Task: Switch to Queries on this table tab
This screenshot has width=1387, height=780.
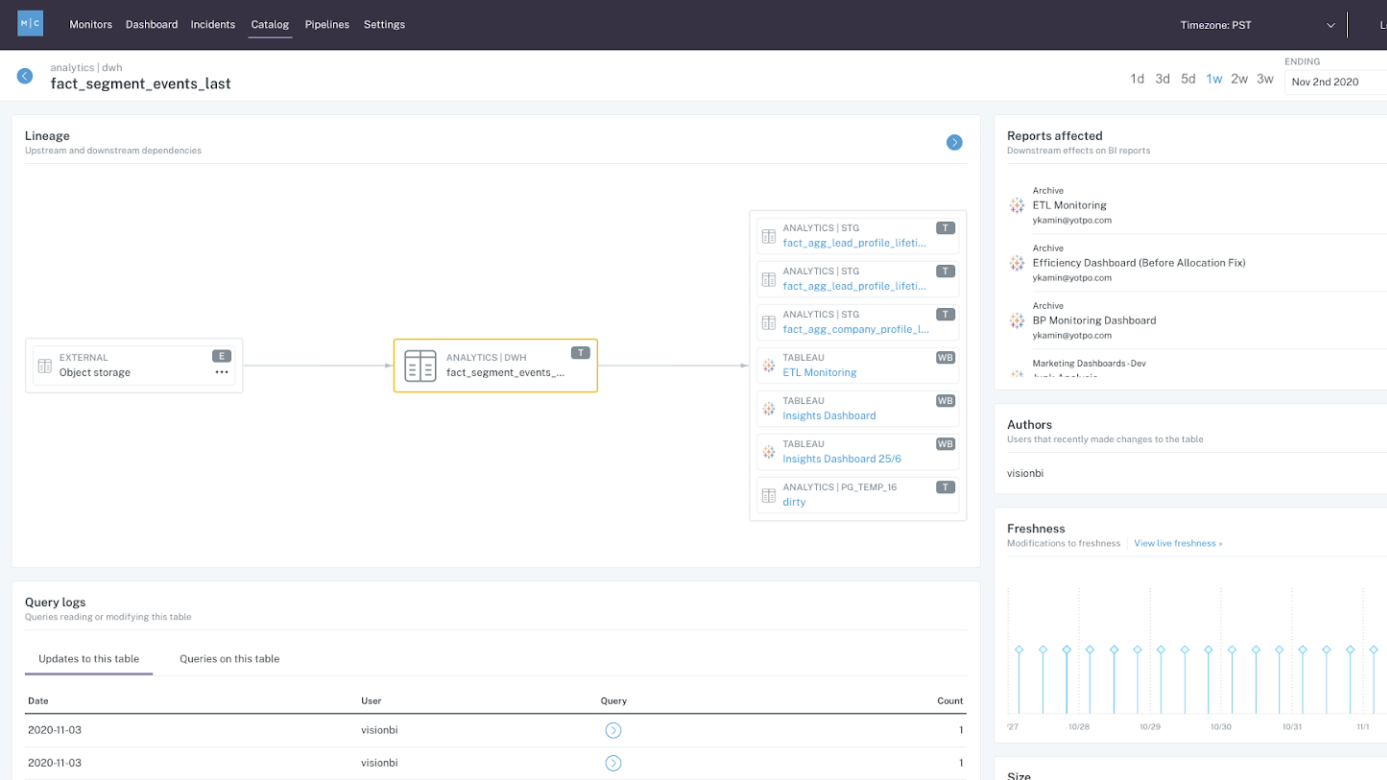Action: click(229, 659)
